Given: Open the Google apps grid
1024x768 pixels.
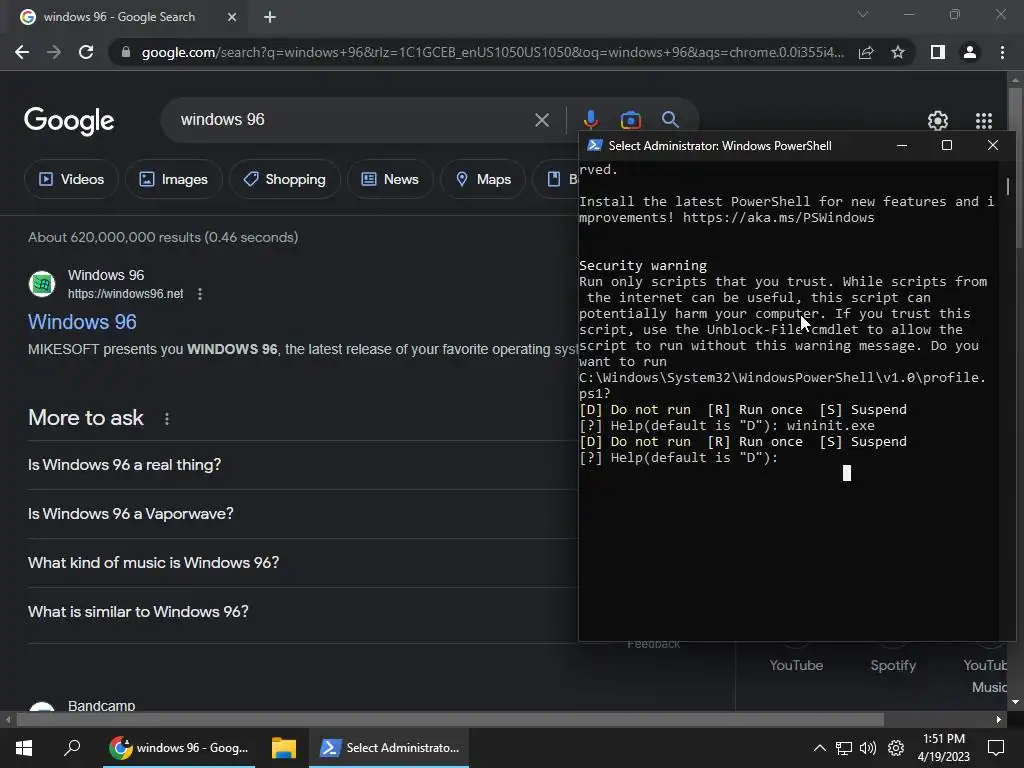Looking at the screenshot, I should [984, 121].
